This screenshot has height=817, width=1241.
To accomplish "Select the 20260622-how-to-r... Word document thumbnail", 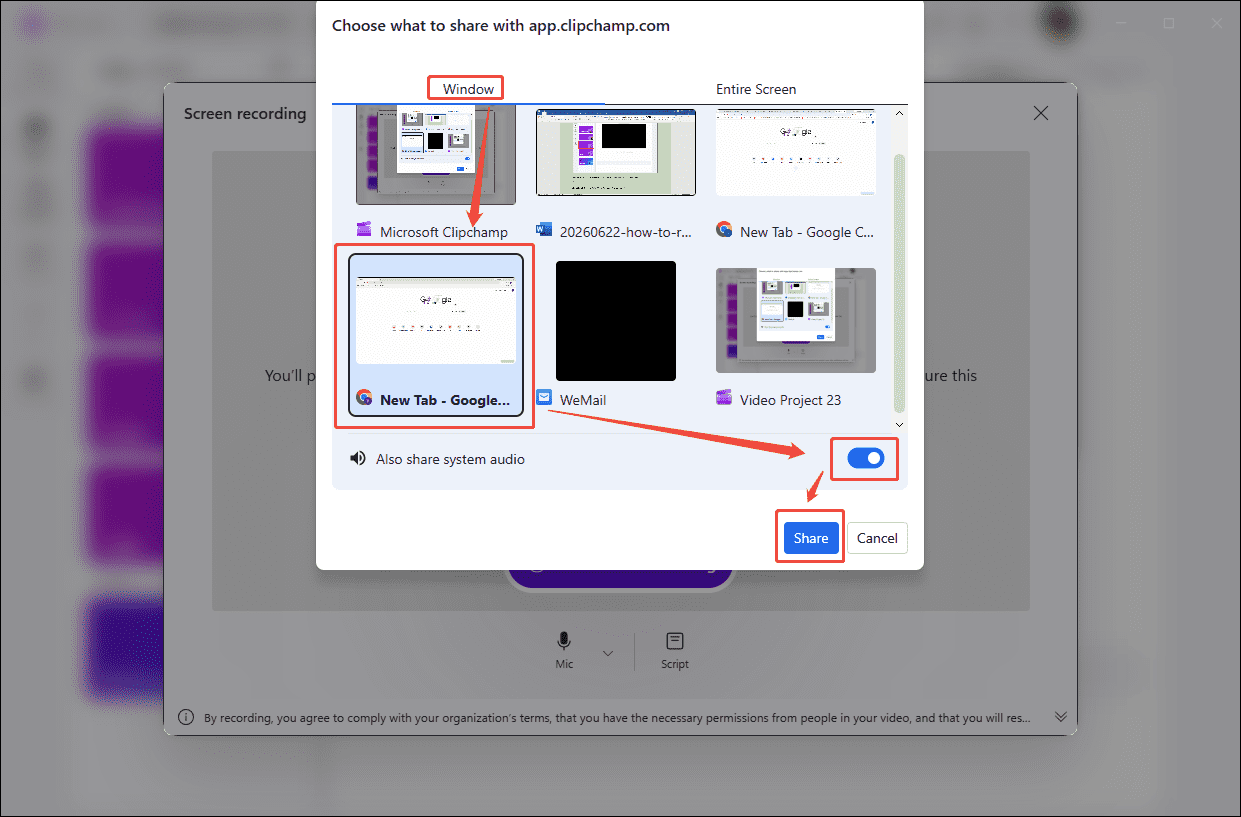I will pos(616,152).
